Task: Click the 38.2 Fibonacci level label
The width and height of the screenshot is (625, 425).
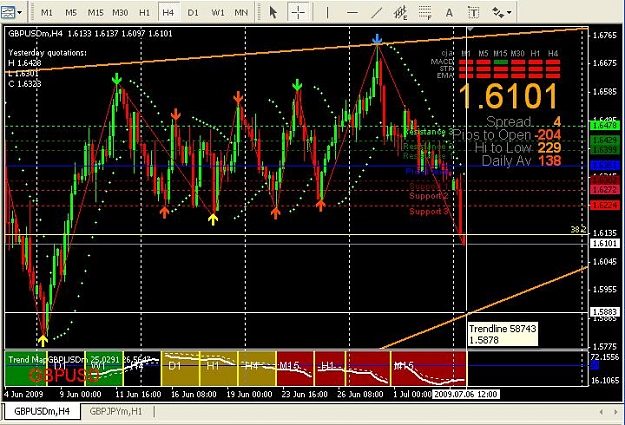Action: coord(578,229)
